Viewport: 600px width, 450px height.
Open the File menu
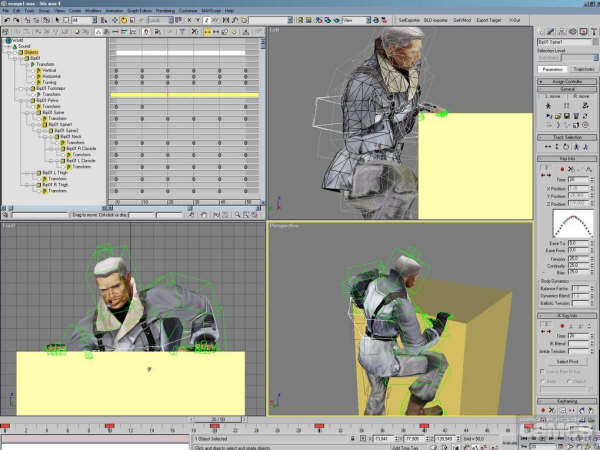(x=6, y=11)
